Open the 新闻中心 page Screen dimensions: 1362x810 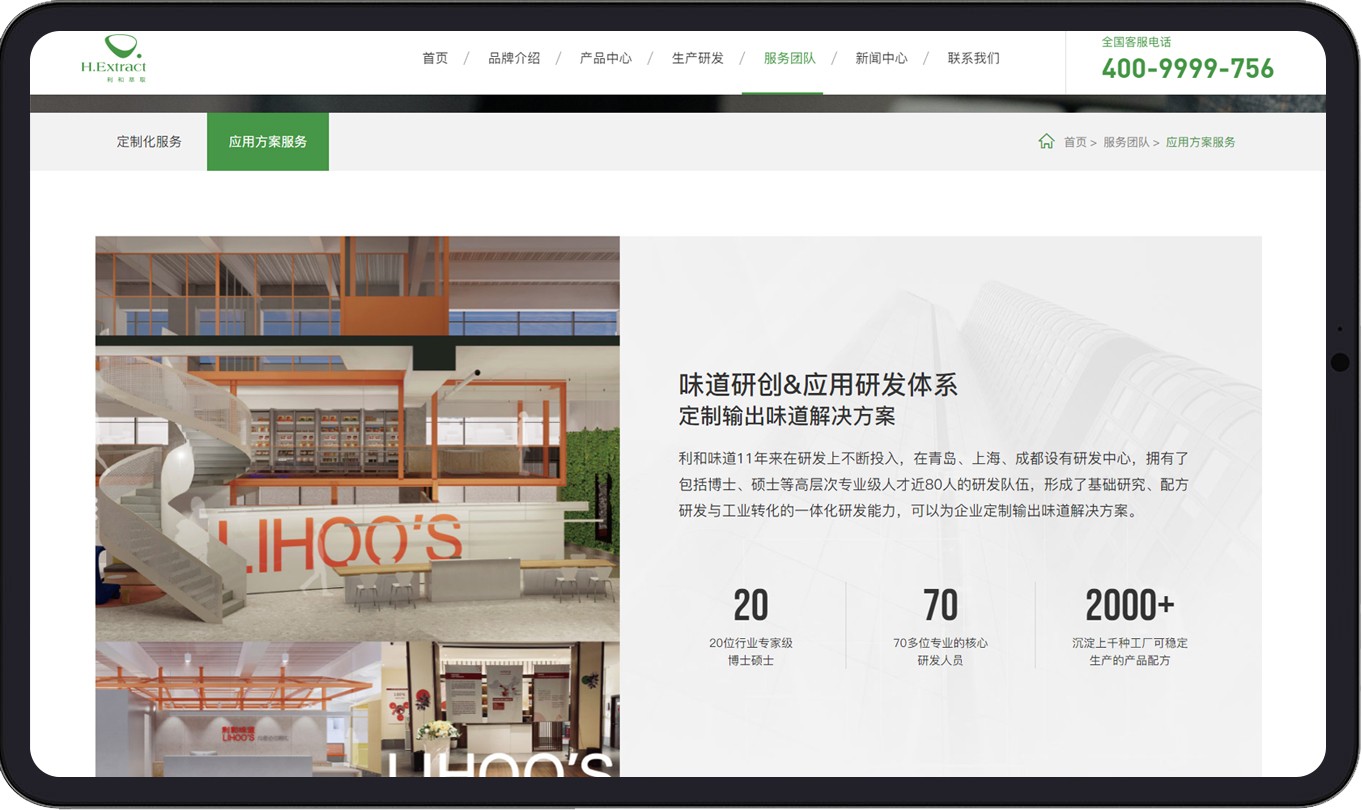(x=881, y=59)
